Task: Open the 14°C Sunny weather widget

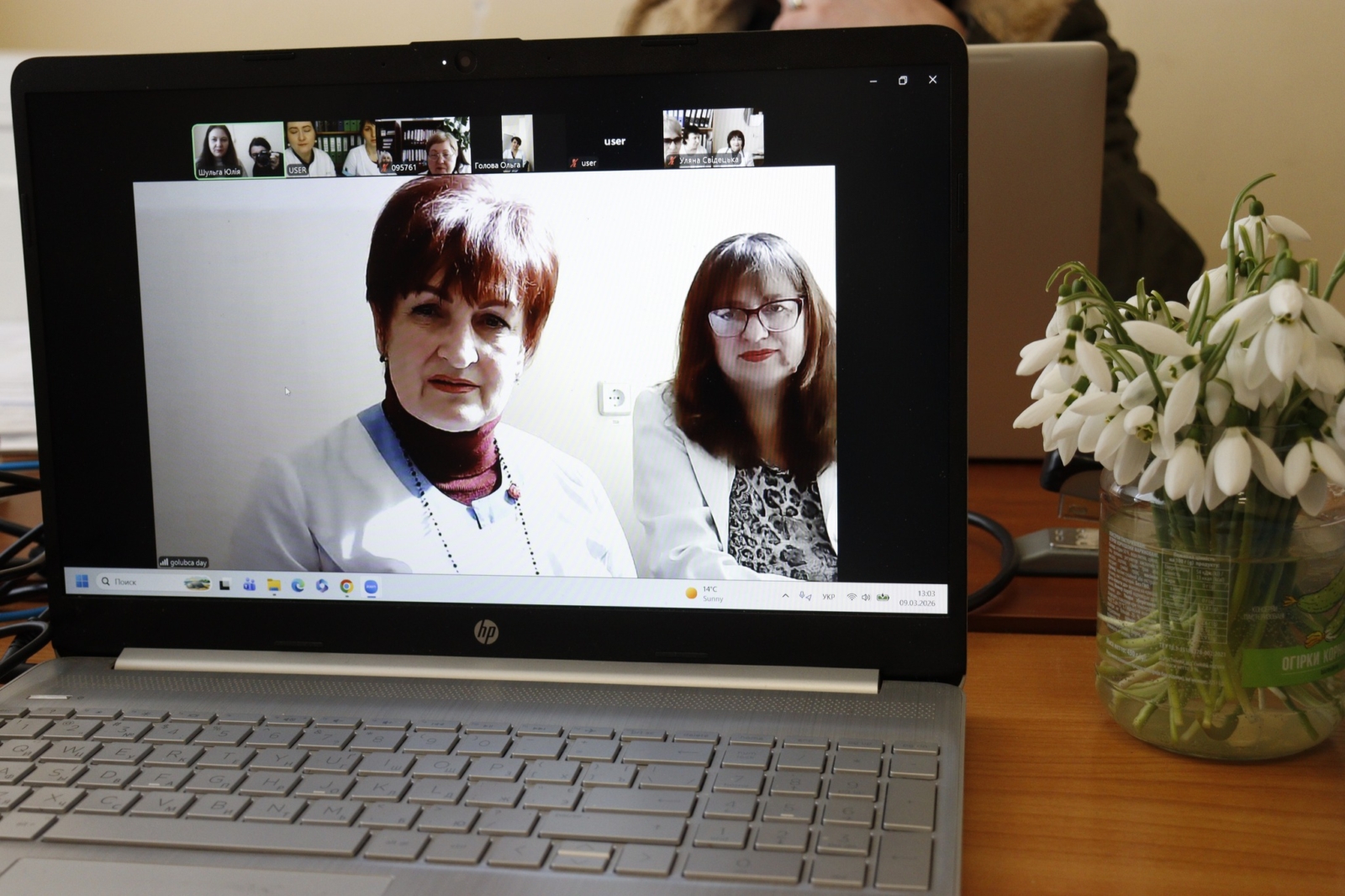Action: pyautogui.click(x=704, y=594)
